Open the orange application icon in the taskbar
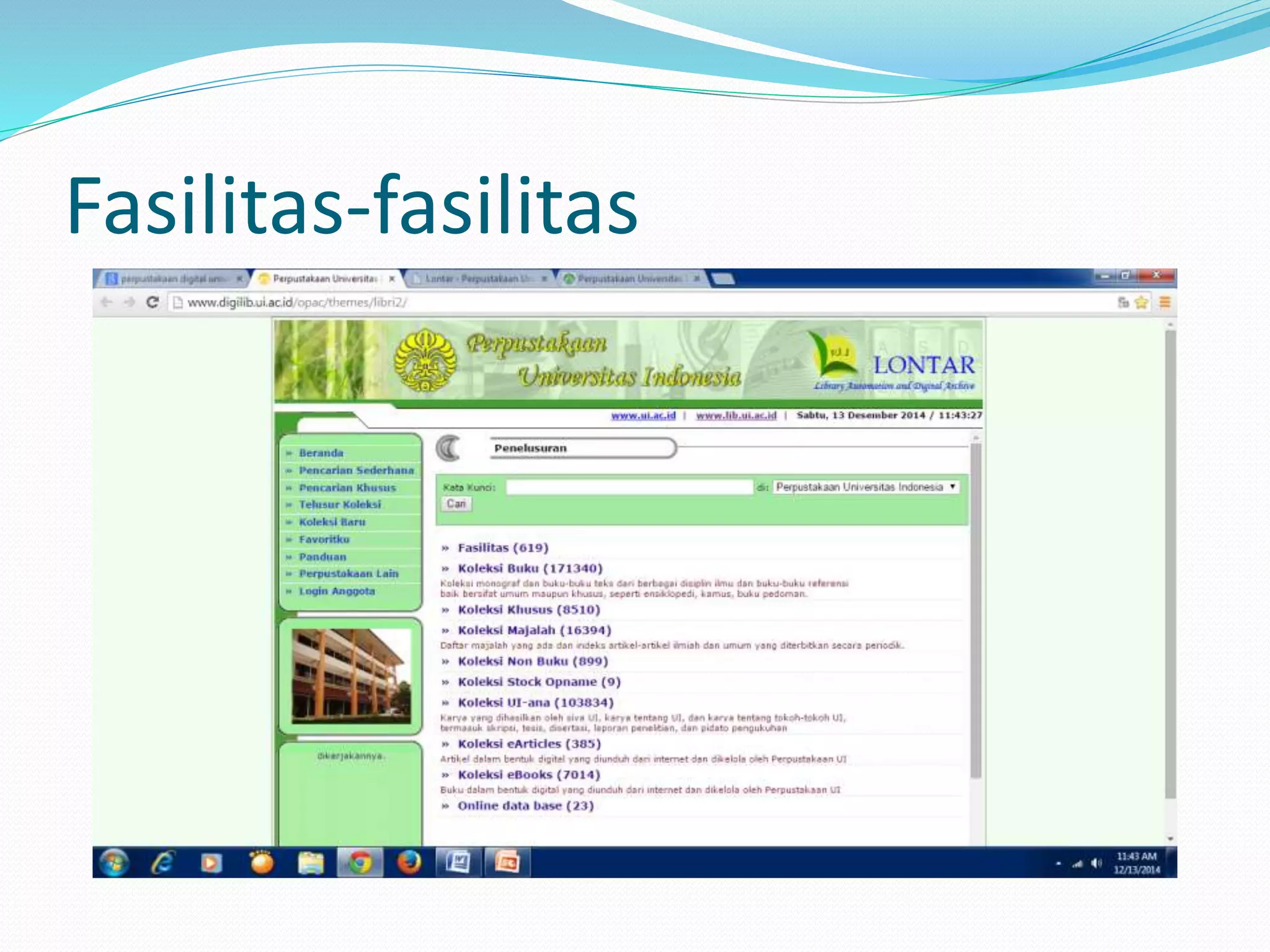 [262, 863]
